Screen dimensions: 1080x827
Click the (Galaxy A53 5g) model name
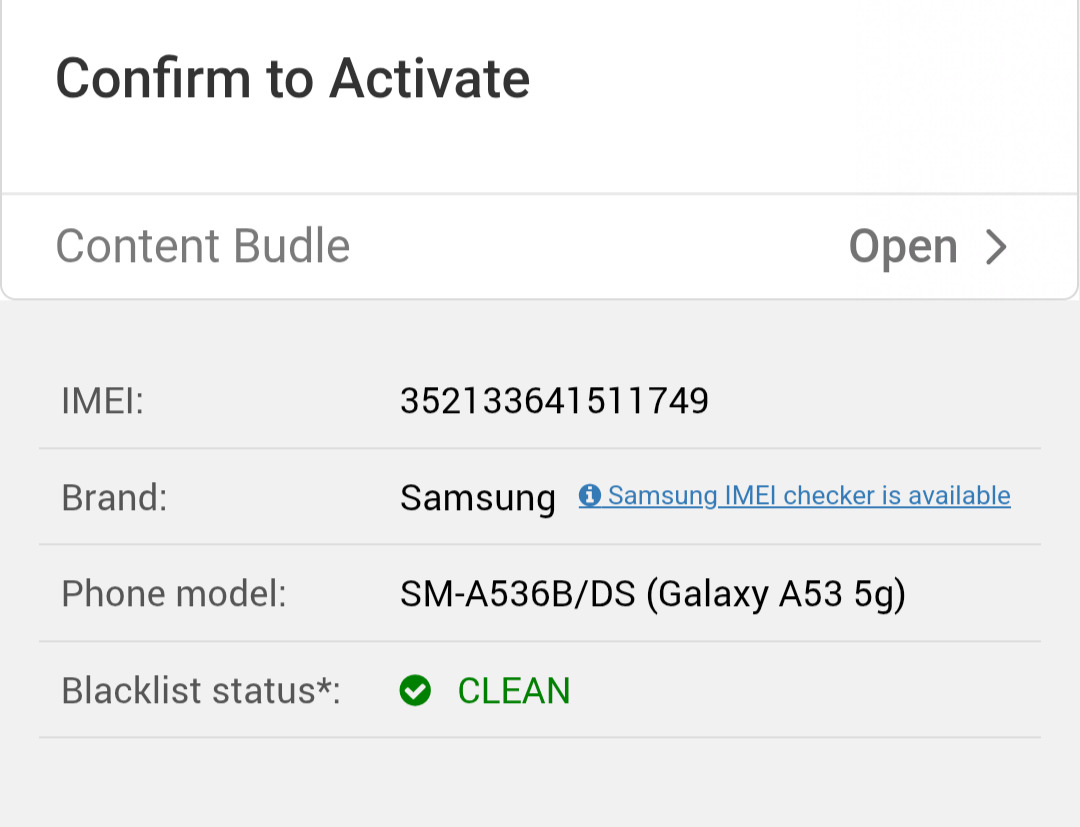(775, 594)
